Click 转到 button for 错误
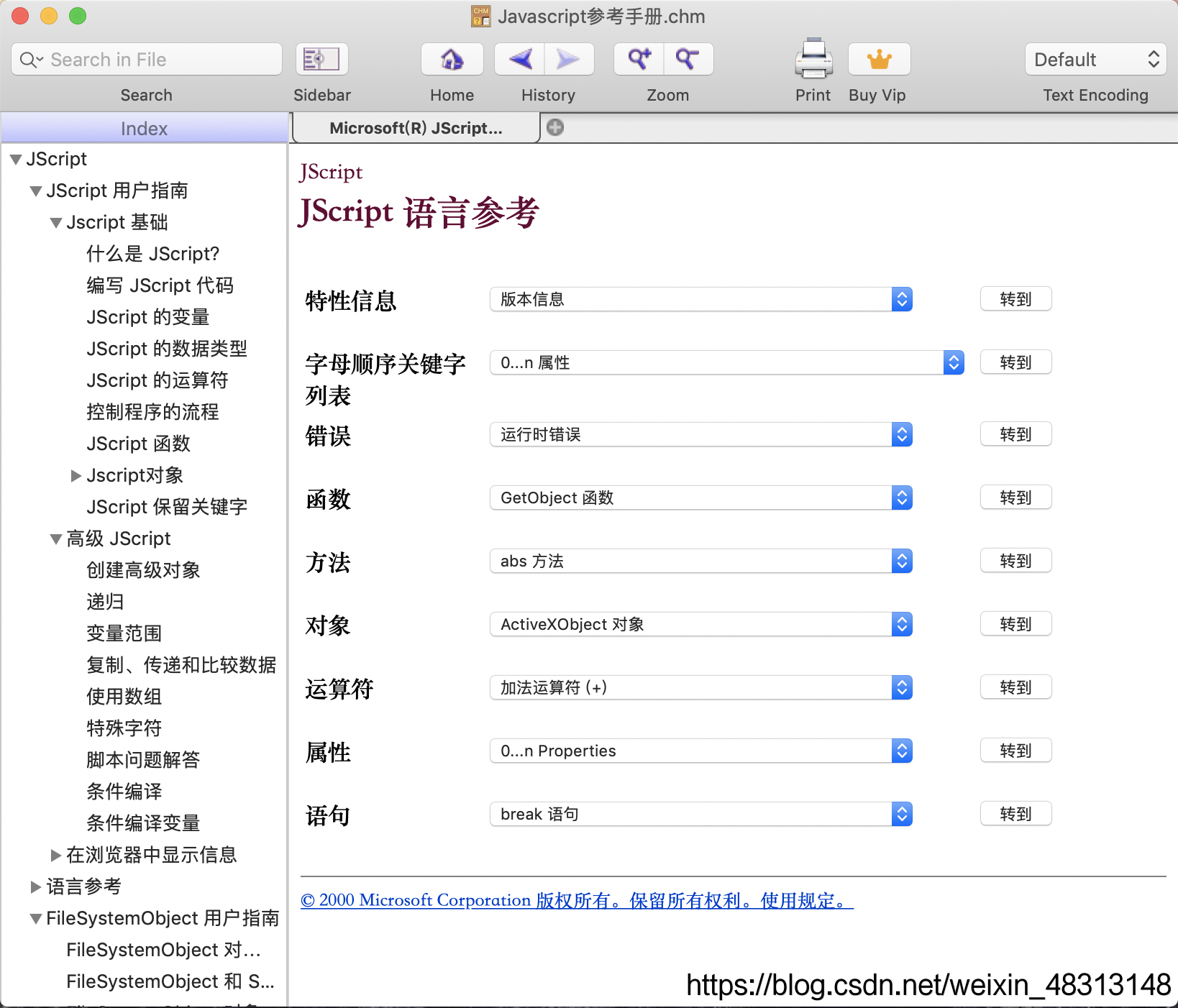 tap(1015, 434)
